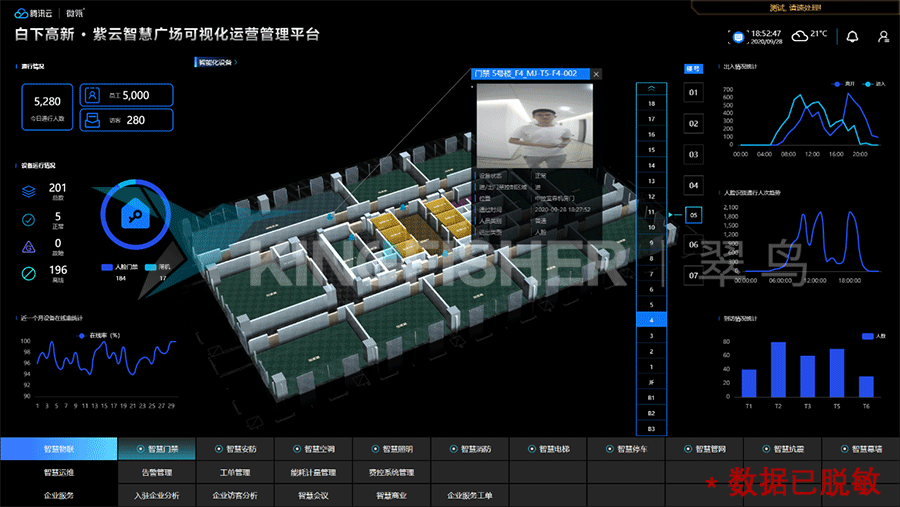Viewport: 900px width, 507px height.
Task: Open the 智慧运维 main tab
Action: point(59,473)
